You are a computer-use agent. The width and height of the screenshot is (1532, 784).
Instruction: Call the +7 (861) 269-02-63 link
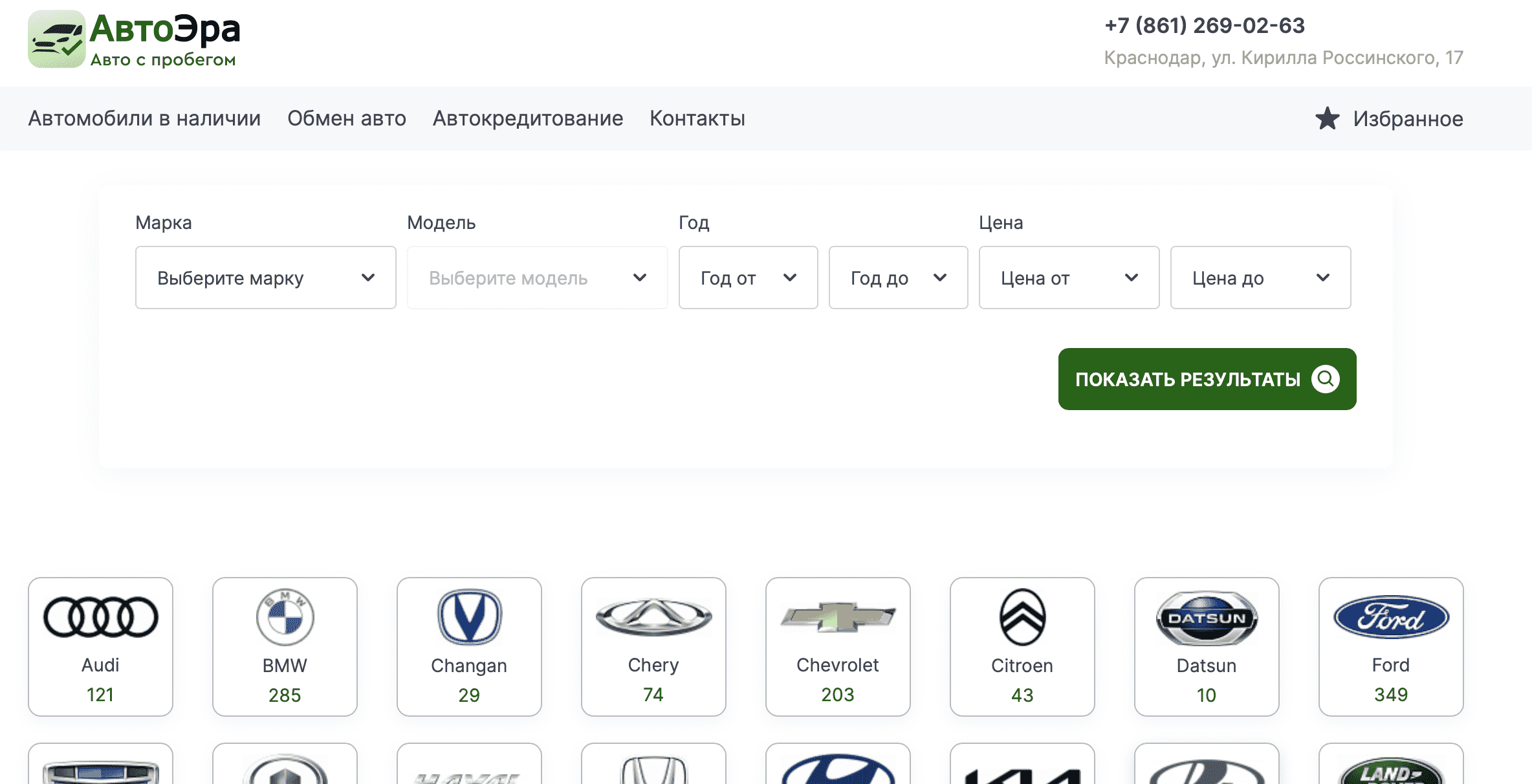[1204, 25]
